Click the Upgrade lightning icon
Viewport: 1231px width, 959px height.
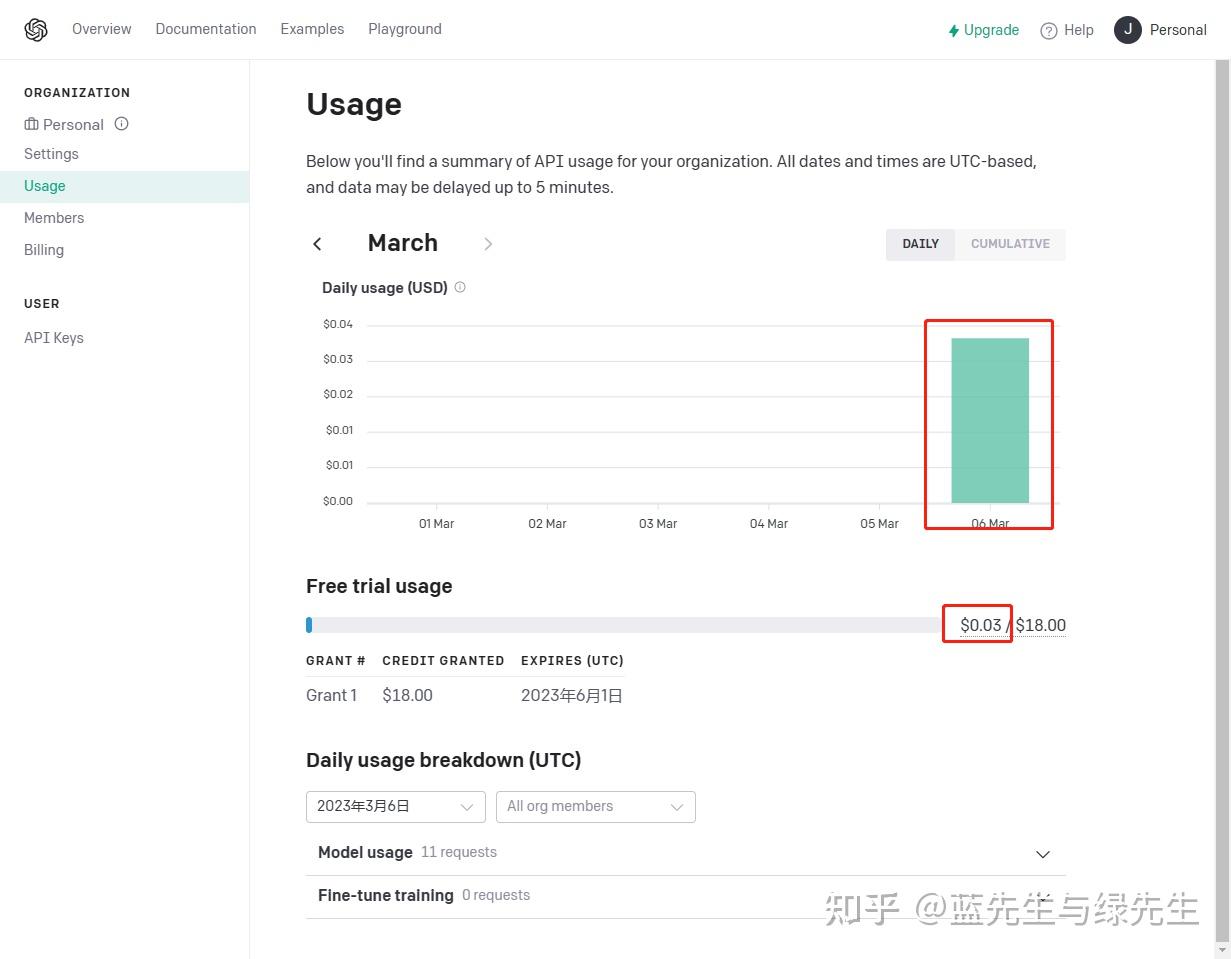point(953,30)
